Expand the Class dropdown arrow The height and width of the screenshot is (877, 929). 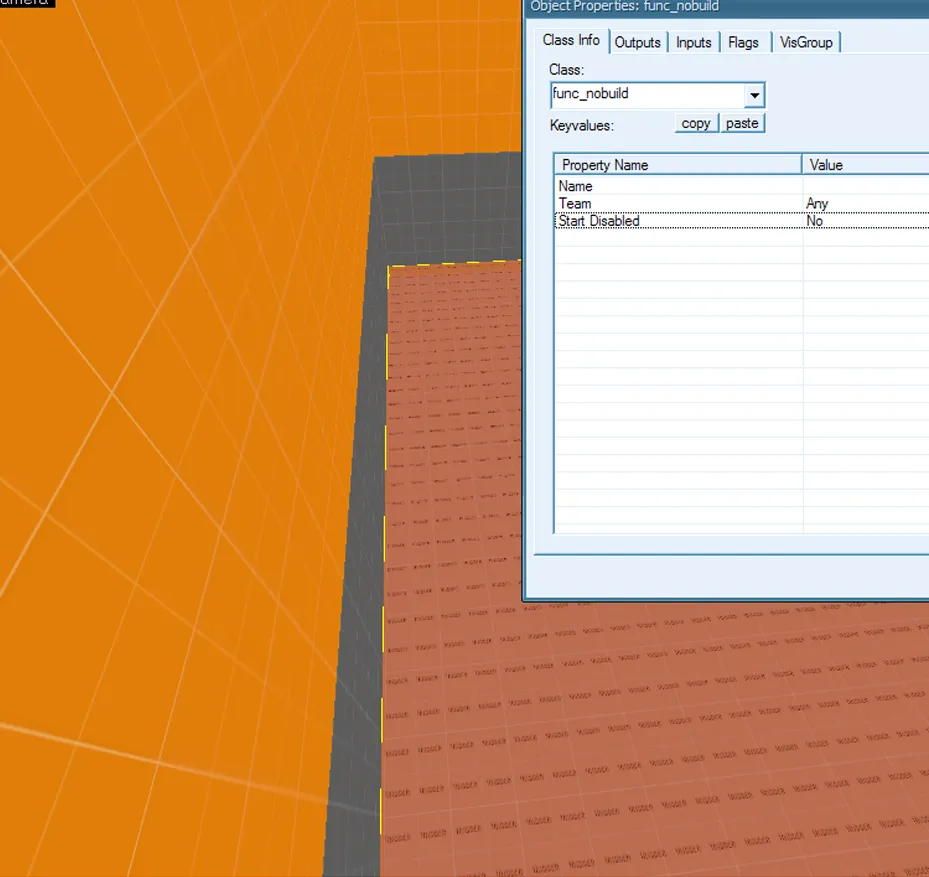pyautogui.click(x=755, y=95)
